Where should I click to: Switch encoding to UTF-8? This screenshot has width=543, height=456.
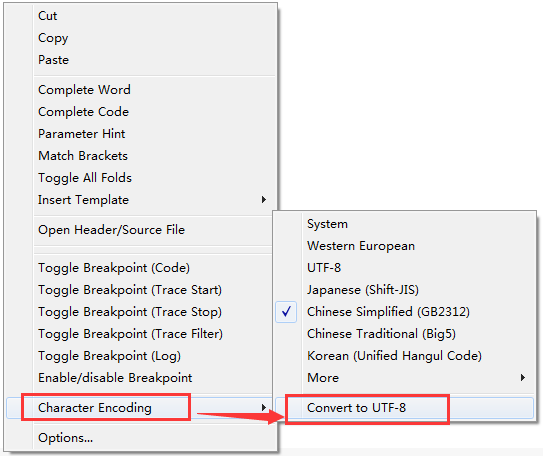point(404,268)
